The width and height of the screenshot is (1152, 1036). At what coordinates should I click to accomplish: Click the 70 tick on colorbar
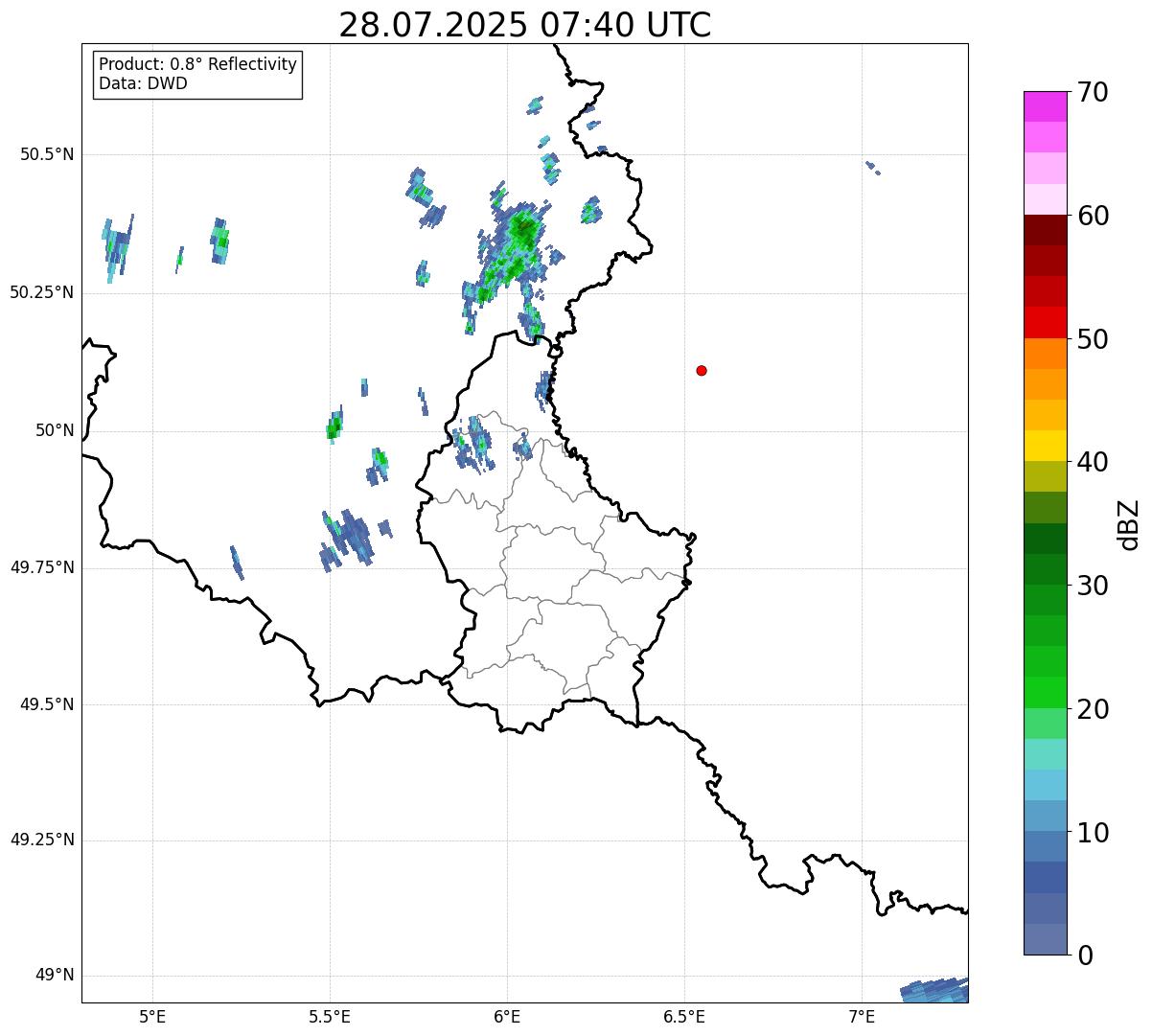pyautogui.click(x=1093, y=92)
